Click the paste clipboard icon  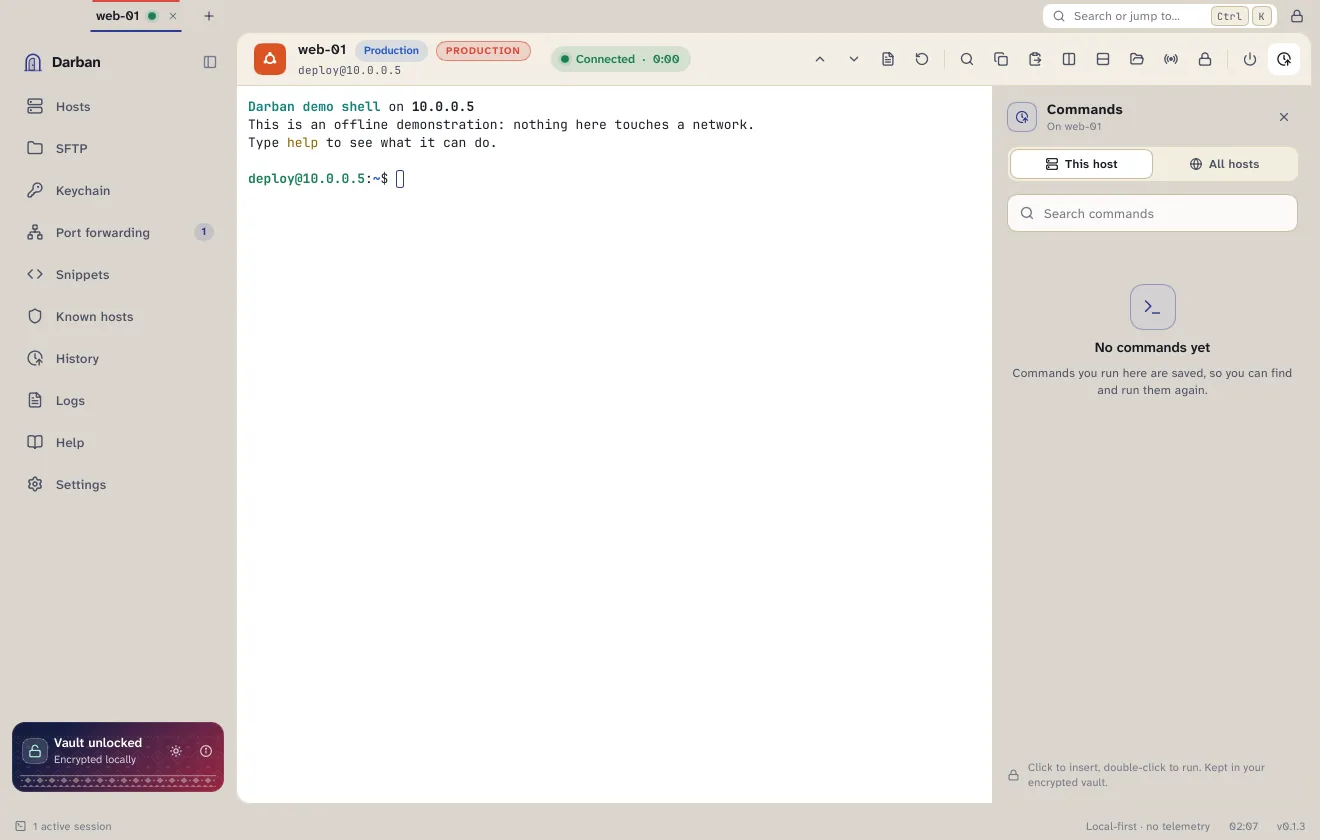click(x=1035, y=59)
